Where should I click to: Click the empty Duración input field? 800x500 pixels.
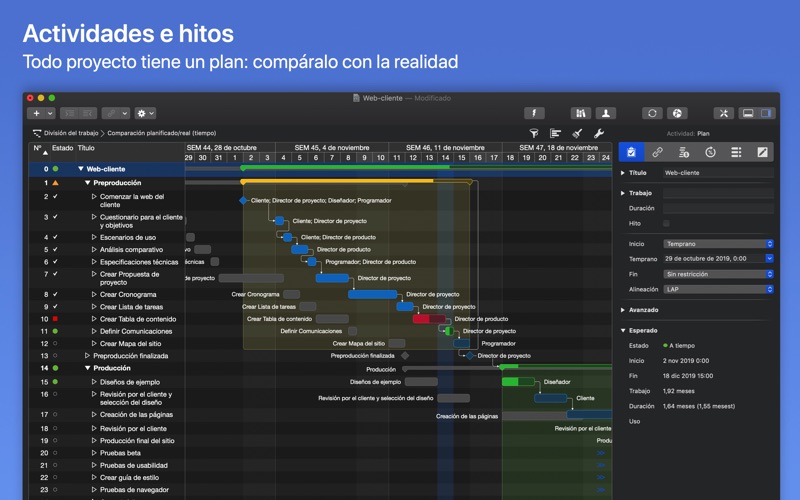[x=718, y=208]
